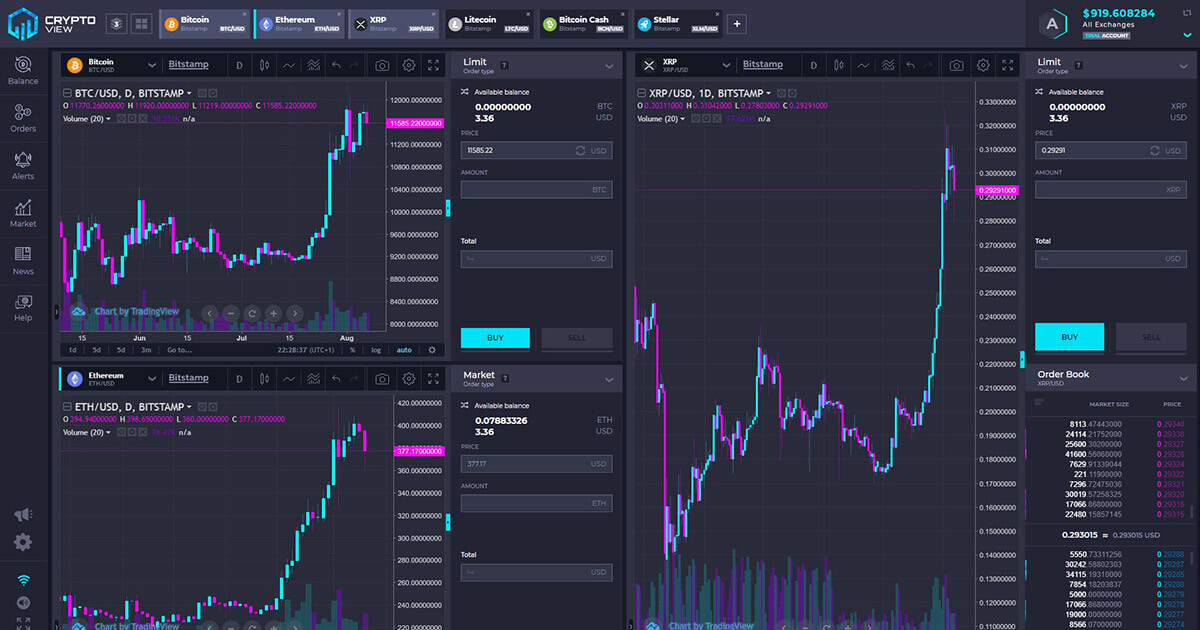This screenshot has height=630, width=1200.
Task: Collapse the Order Book panel
Action: (x=1183, y=378)
